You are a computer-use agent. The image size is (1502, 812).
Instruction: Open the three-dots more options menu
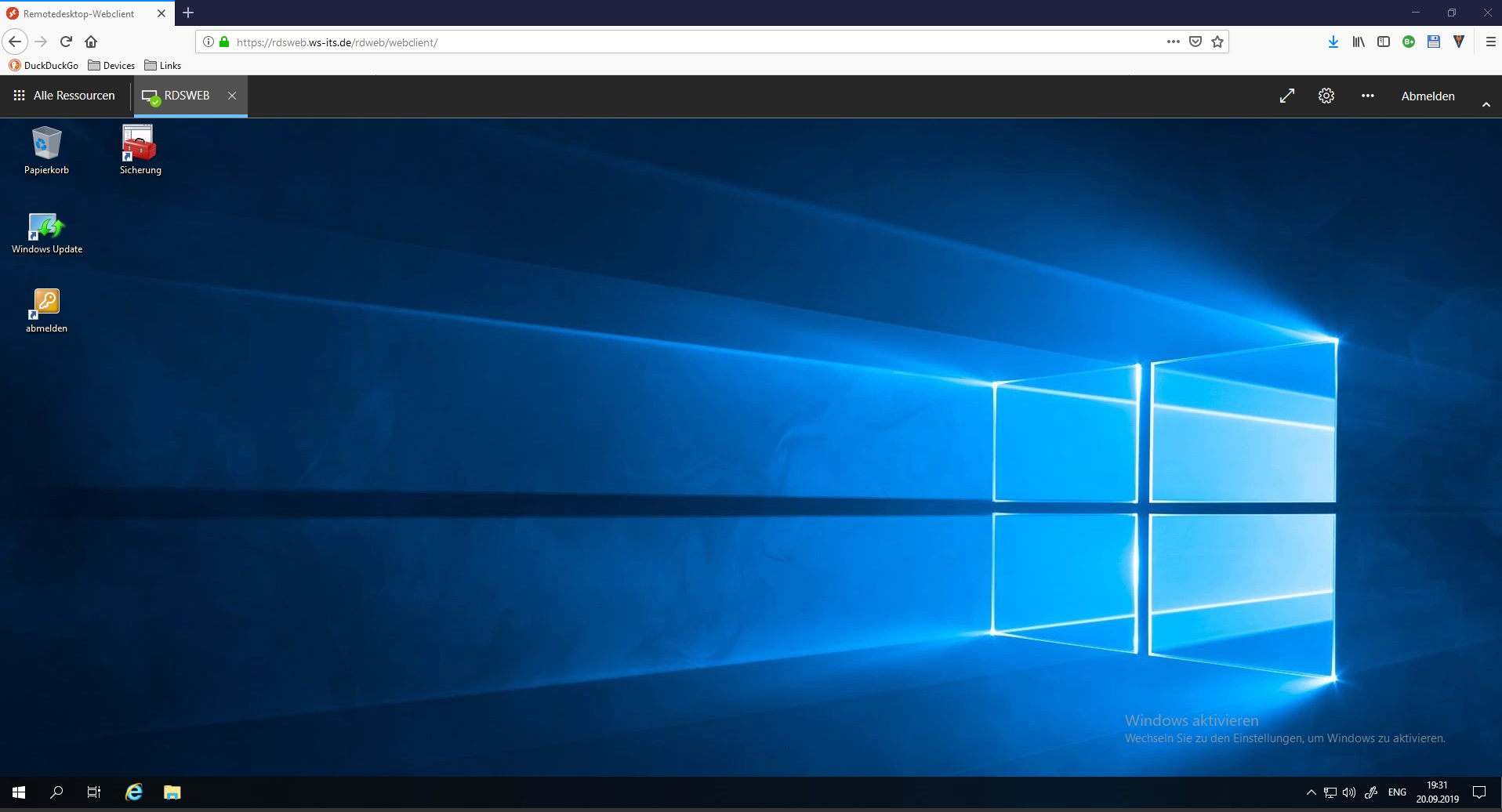1368,96
